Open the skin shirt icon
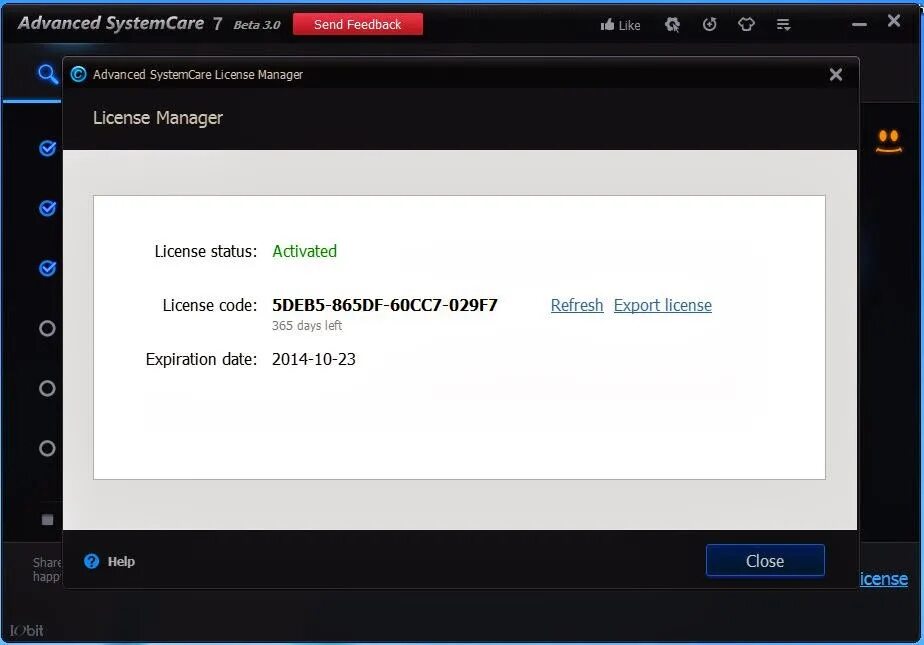 point(746,24)
